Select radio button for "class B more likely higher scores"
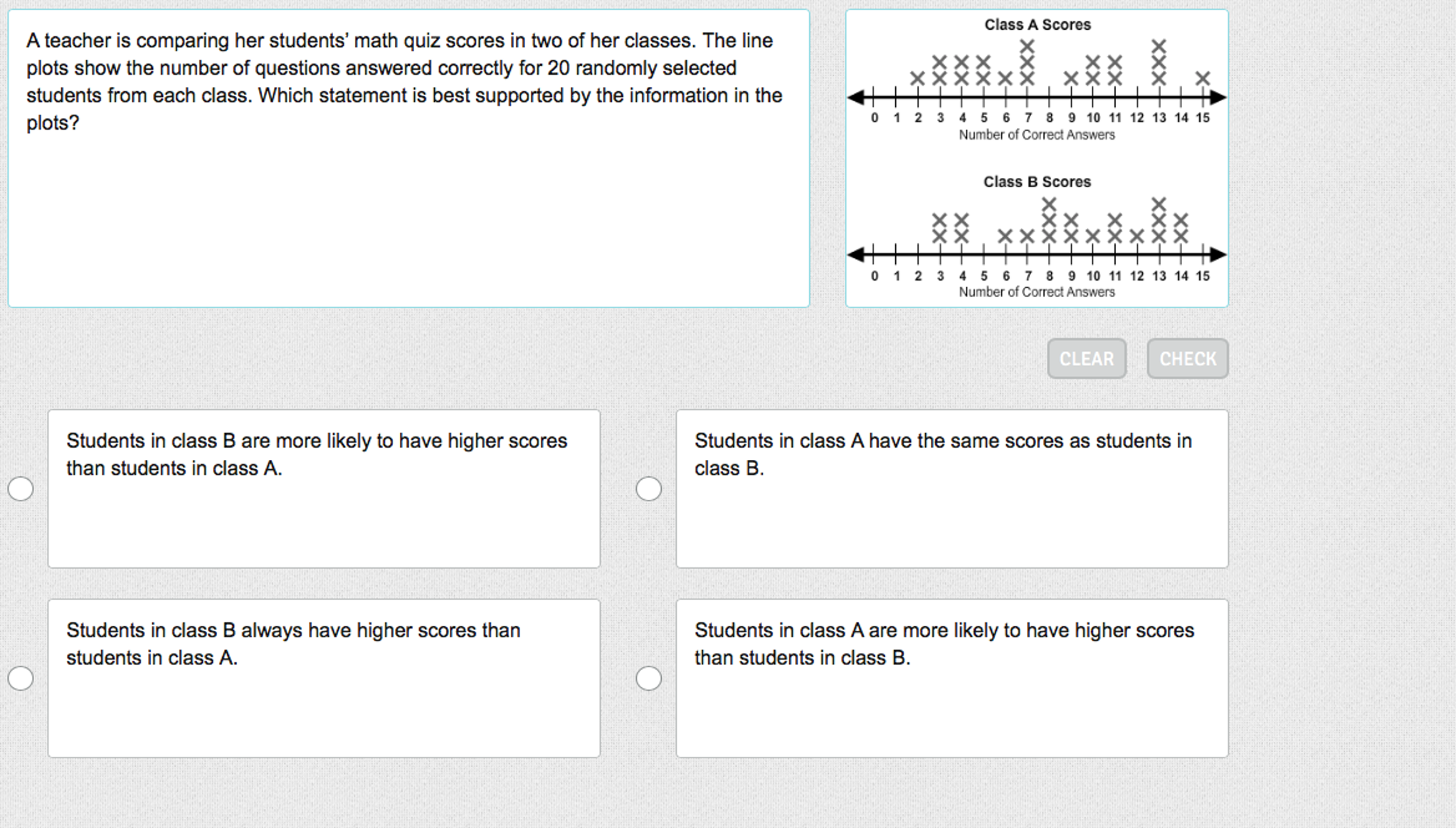The height and width of the screenshot is (828, 1456). click(x=20, y=488)
